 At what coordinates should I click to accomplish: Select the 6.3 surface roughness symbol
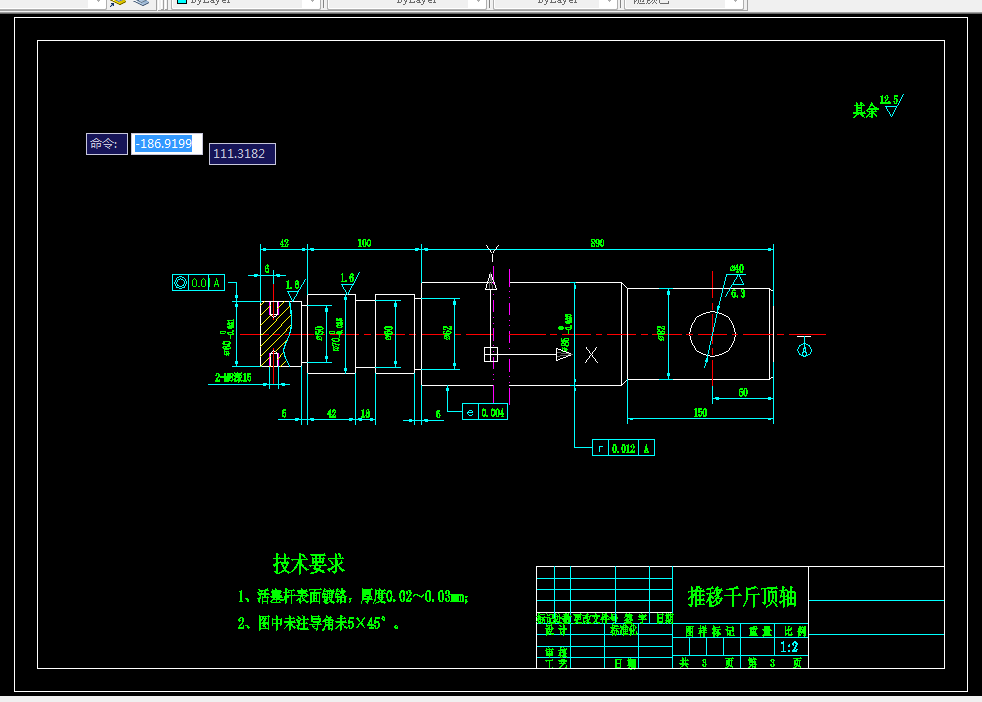pos(736,287)
